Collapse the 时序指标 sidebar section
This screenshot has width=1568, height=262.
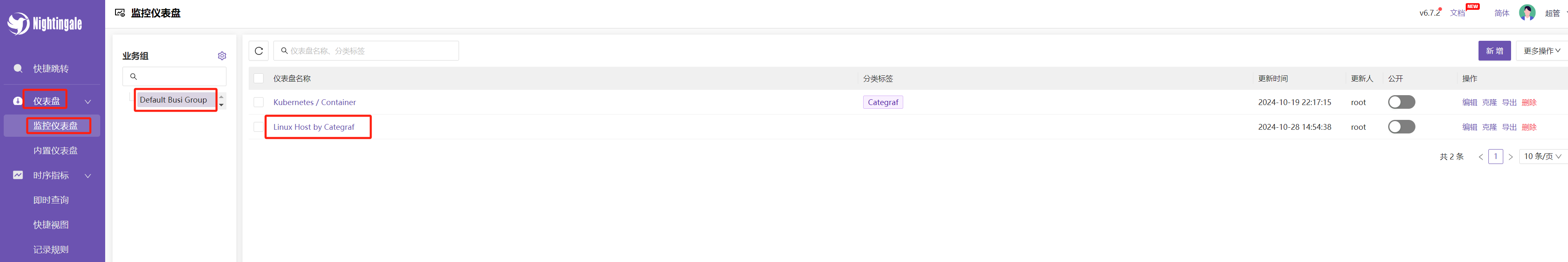pos(88,175)
